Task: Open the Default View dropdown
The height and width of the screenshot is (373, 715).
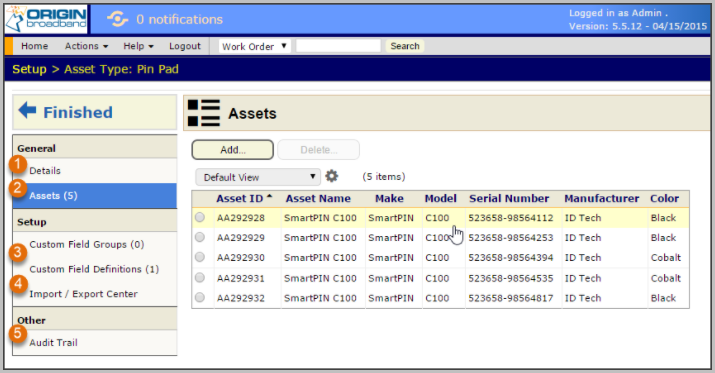Action: pos(258,177)
